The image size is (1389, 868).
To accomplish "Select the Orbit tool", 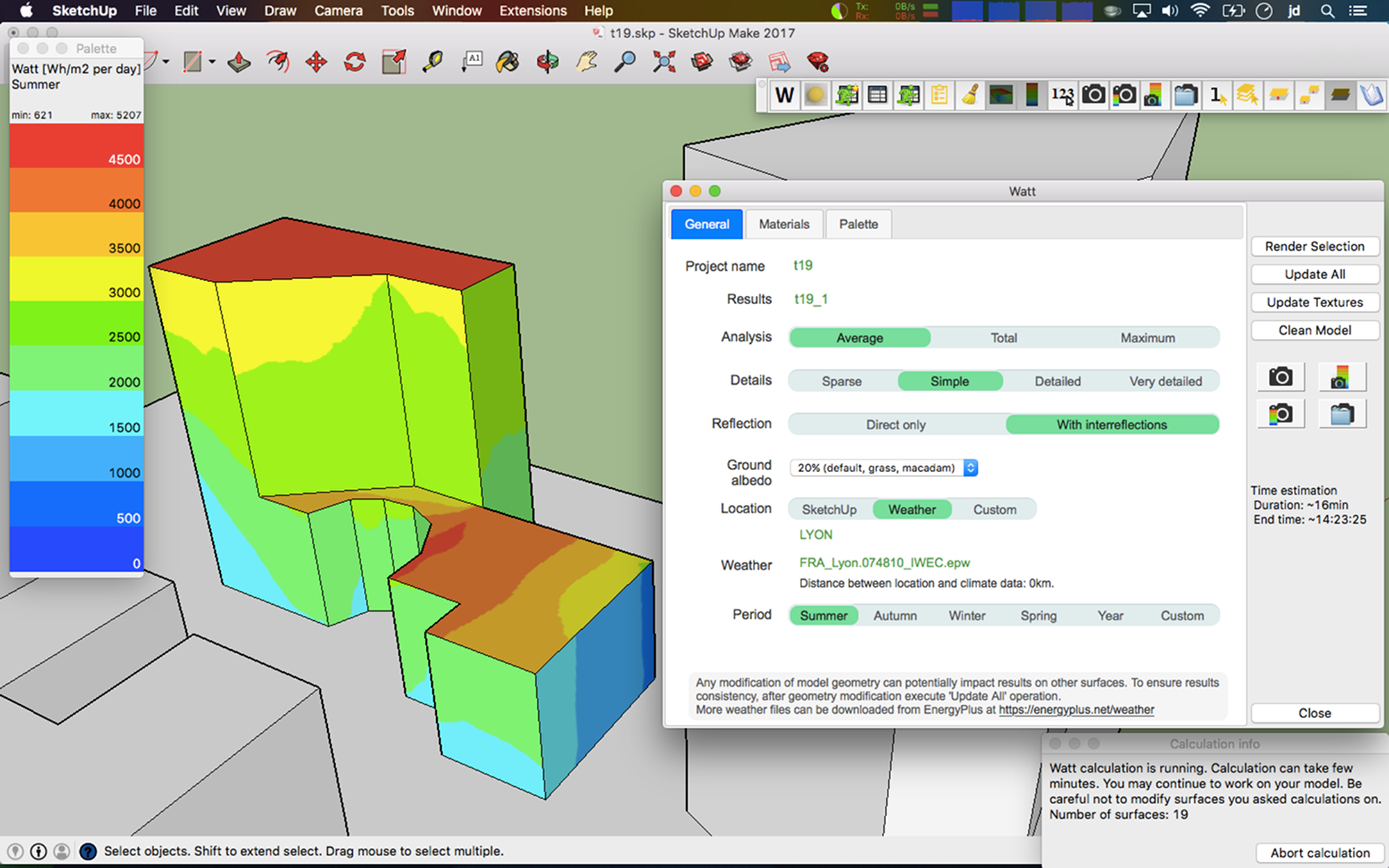I will click(x=547, y=62).
